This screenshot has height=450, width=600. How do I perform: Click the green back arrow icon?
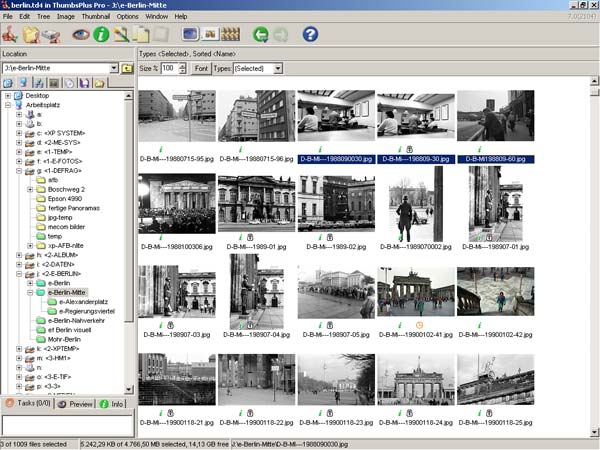261,34
